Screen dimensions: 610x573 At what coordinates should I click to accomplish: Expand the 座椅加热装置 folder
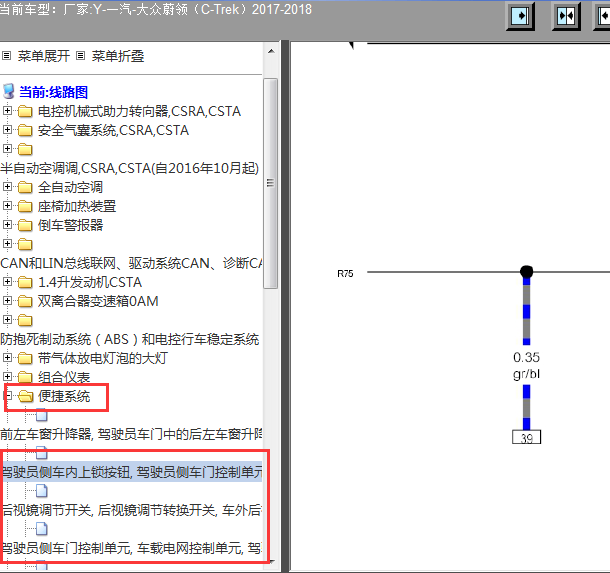click(7, 205)
